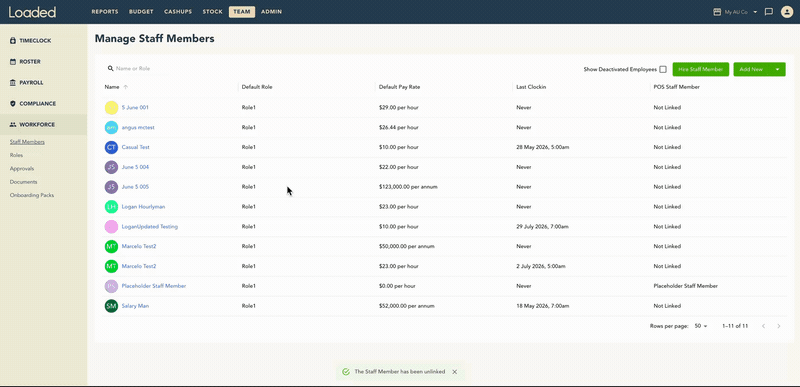This screenshot has width=800, height=387.
Task: Open Staff Members in sidebar
Action: click(27, 142)
